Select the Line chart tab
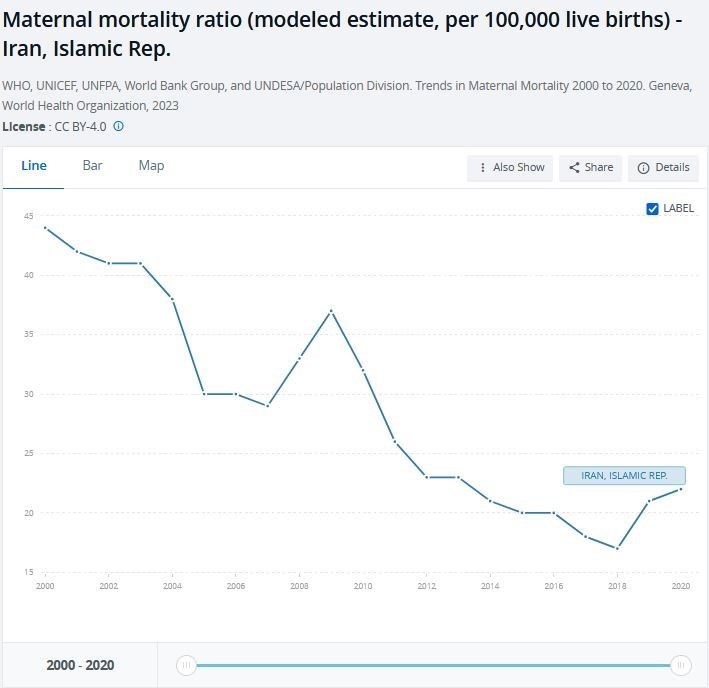709x688 pixels. (33, 166)
